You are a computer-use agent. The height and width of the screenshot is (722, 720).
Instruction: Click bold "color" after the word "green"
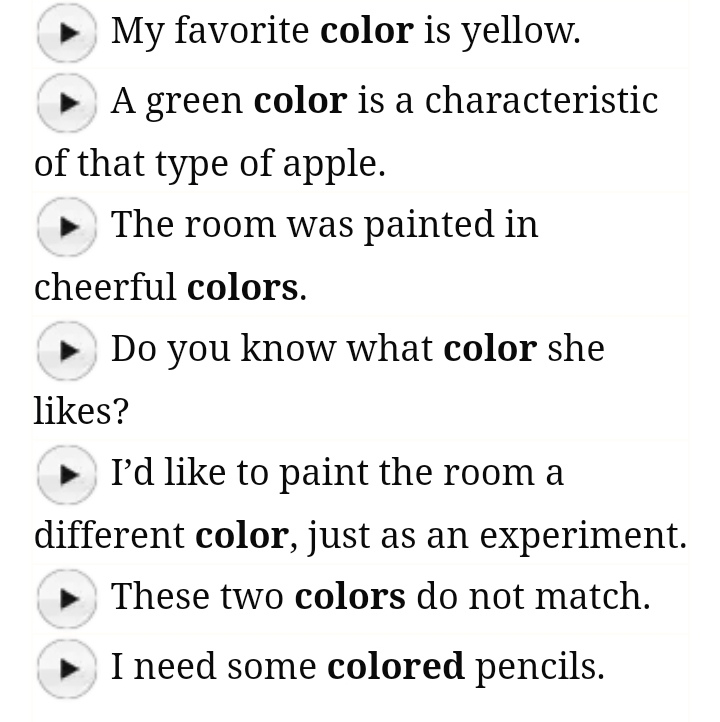[x=300, y=101]
